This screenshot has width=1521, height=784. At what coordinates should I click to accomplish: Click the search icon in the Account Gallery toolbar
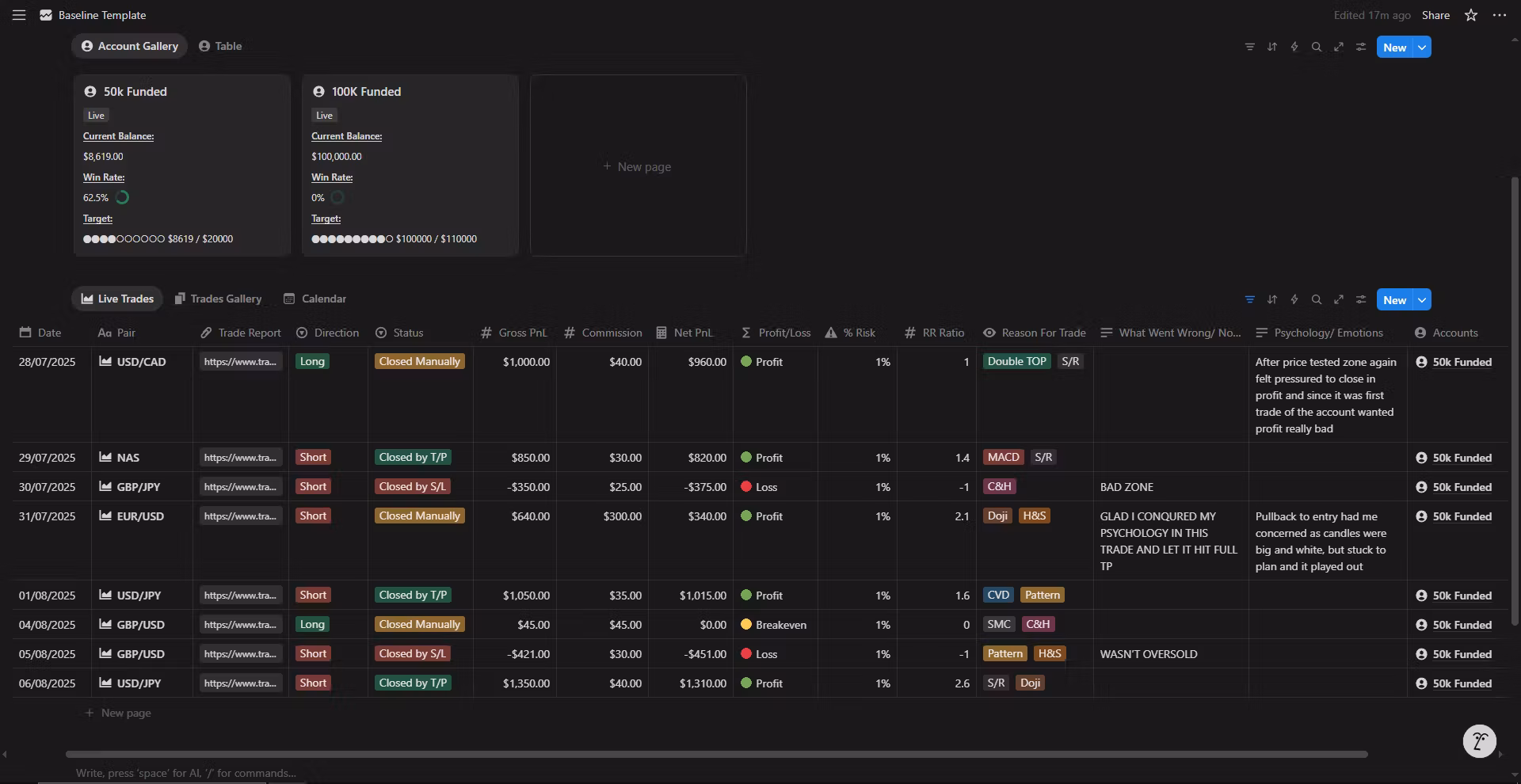pyautogui.click(x=1317, y=47)
